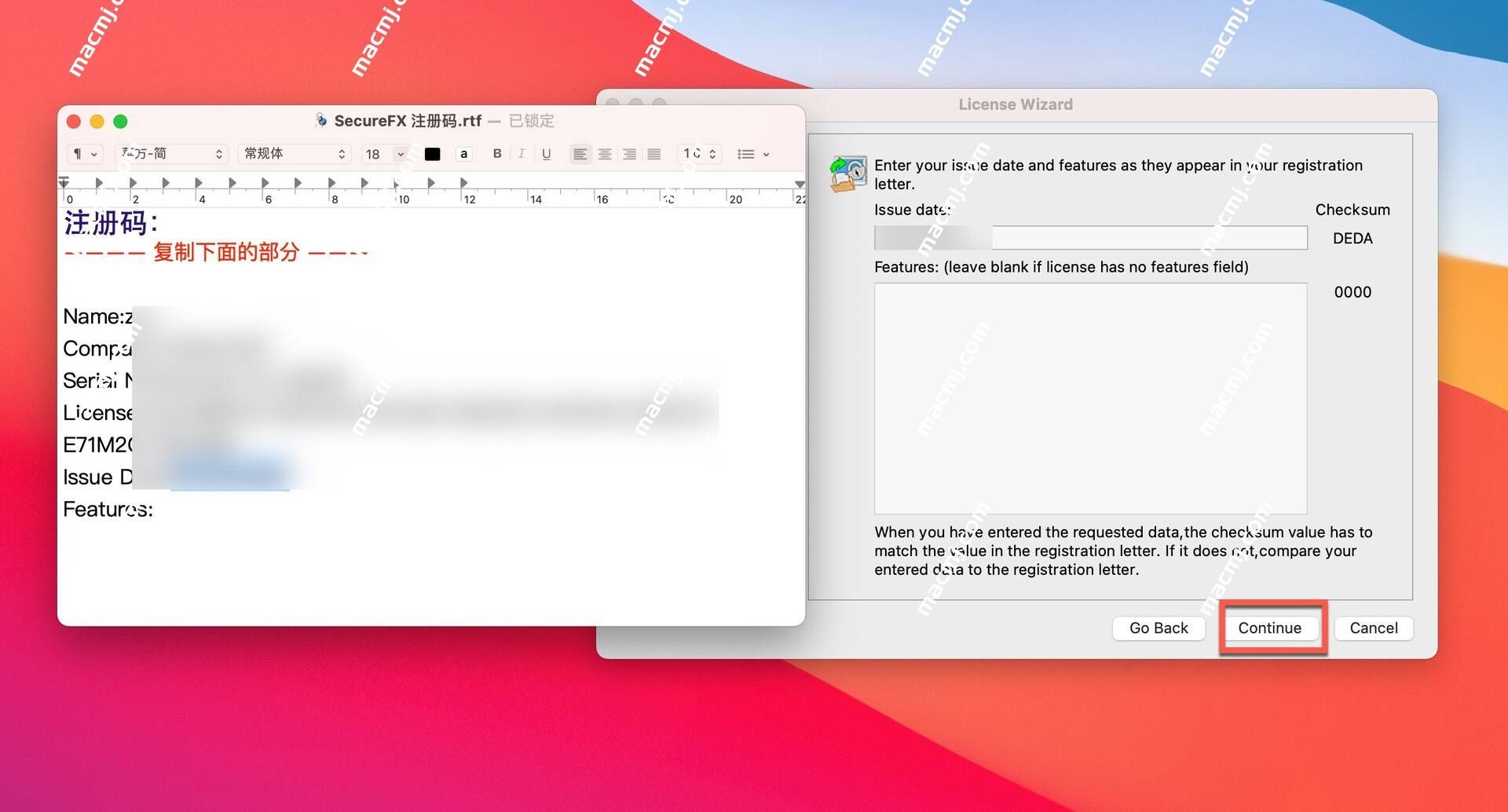The image size is (1508, 812).
Task: Toggle italic formatting
Action: [522, 154]
